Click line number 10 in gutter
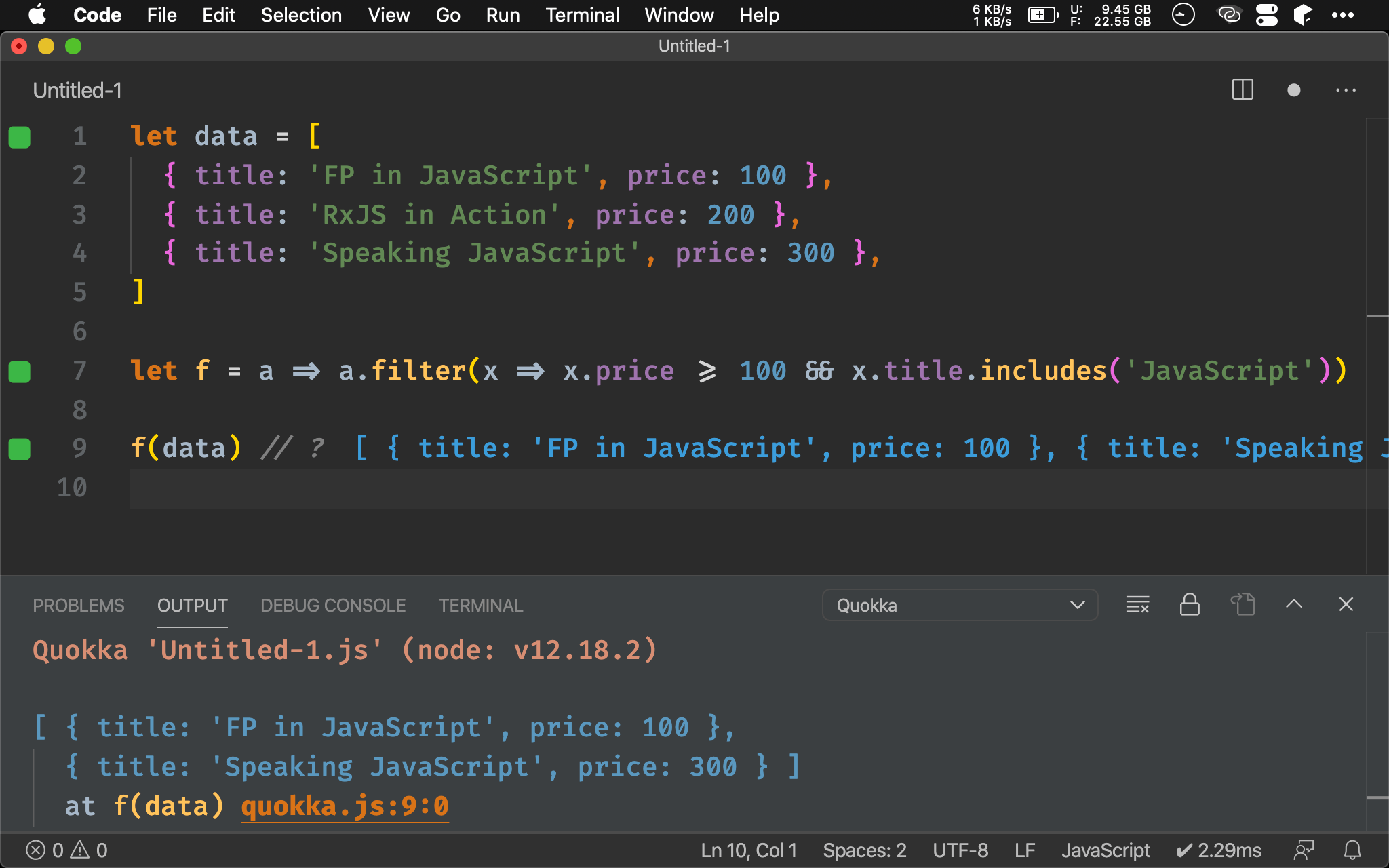 coord(72,488)
